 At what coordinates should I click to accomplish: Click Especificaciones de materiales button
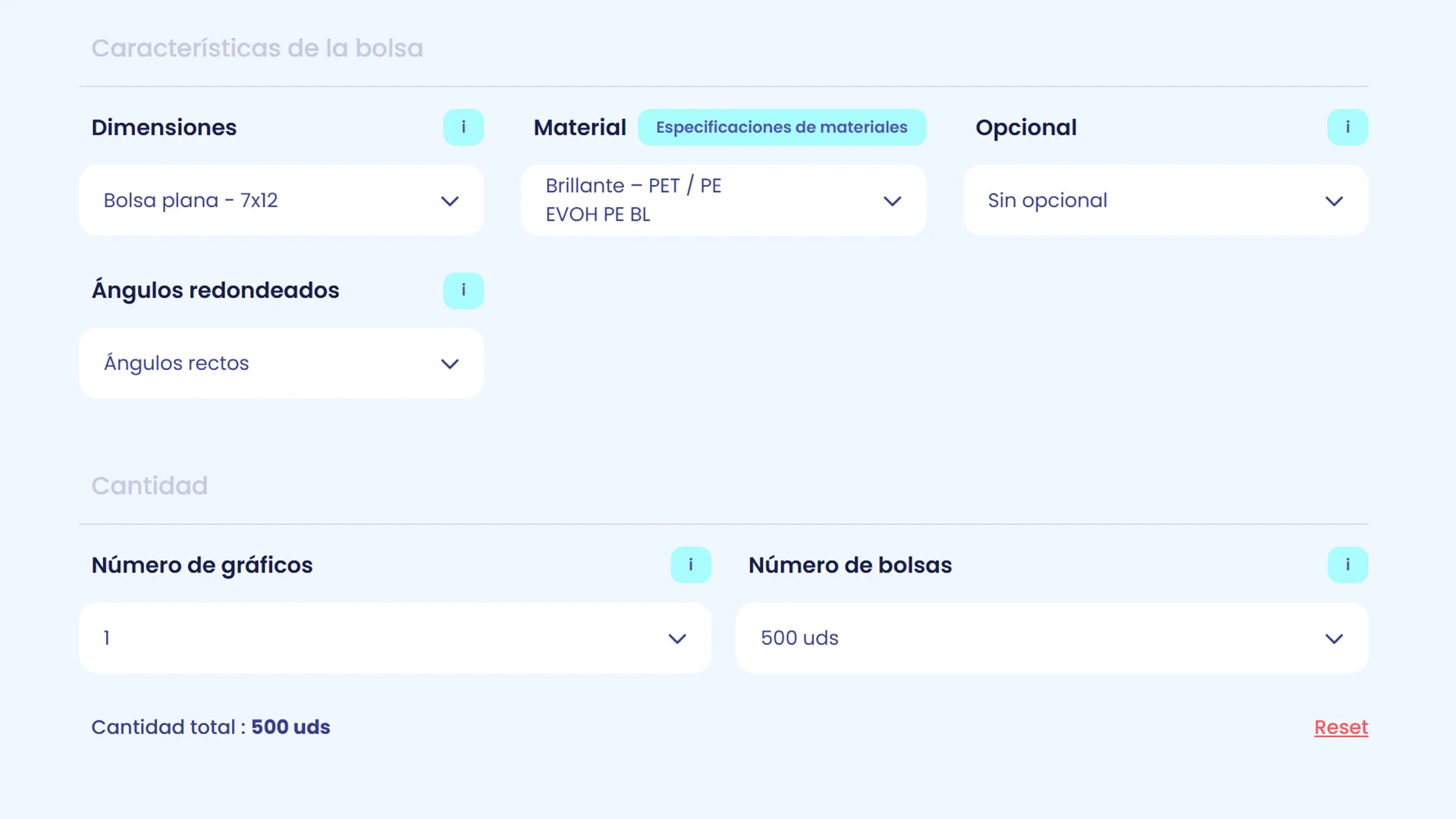(x=782, y=127)
